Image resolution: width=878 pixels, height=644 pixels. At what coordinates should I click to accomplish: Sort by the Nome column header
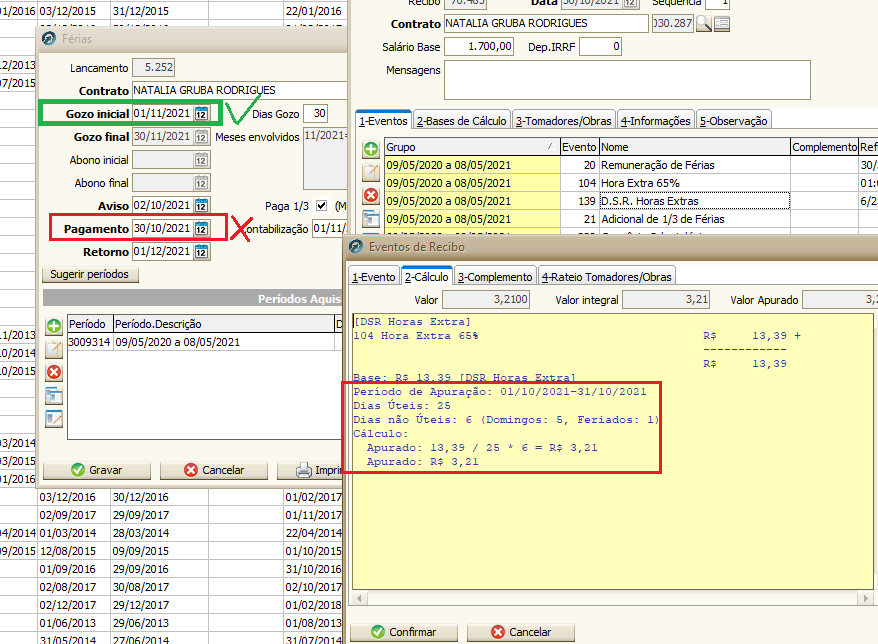pyautogui.click(x=695, y=147)
